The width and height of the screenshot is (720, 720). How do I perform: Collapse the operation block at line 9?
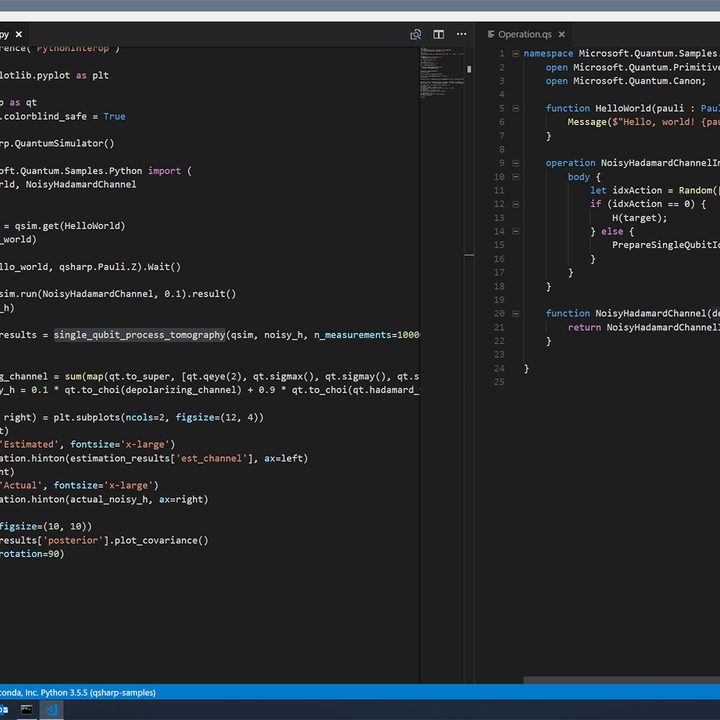pyautogui.click(x=515, y=163)
